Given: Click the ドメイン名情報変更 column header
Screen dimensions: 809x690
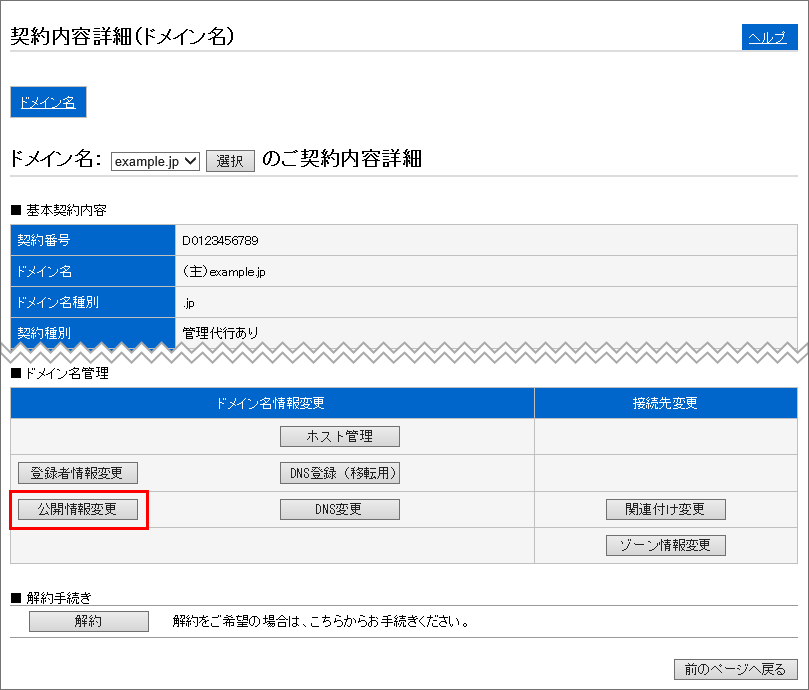Looking at the screenshot, I should (x=272, y=403).
